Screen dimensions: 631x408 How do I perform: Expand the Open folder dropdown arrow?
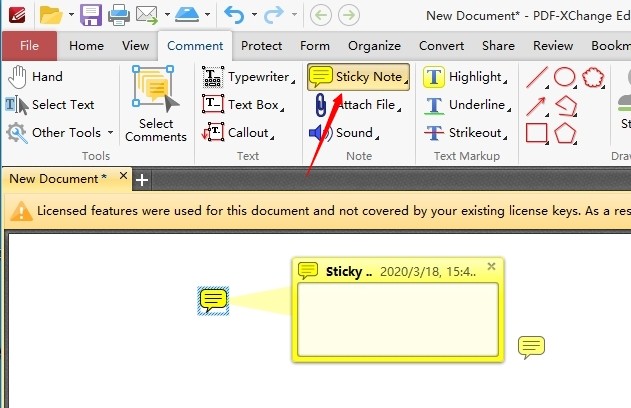71,15
